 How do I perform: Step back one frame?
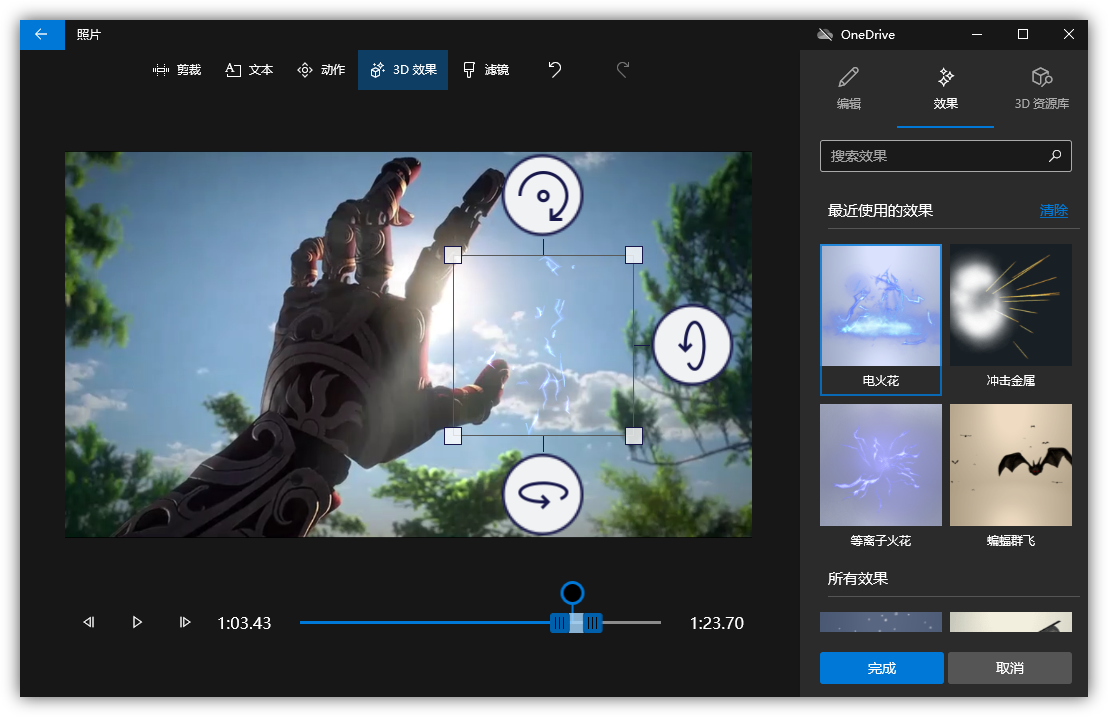tap(89, 622)
